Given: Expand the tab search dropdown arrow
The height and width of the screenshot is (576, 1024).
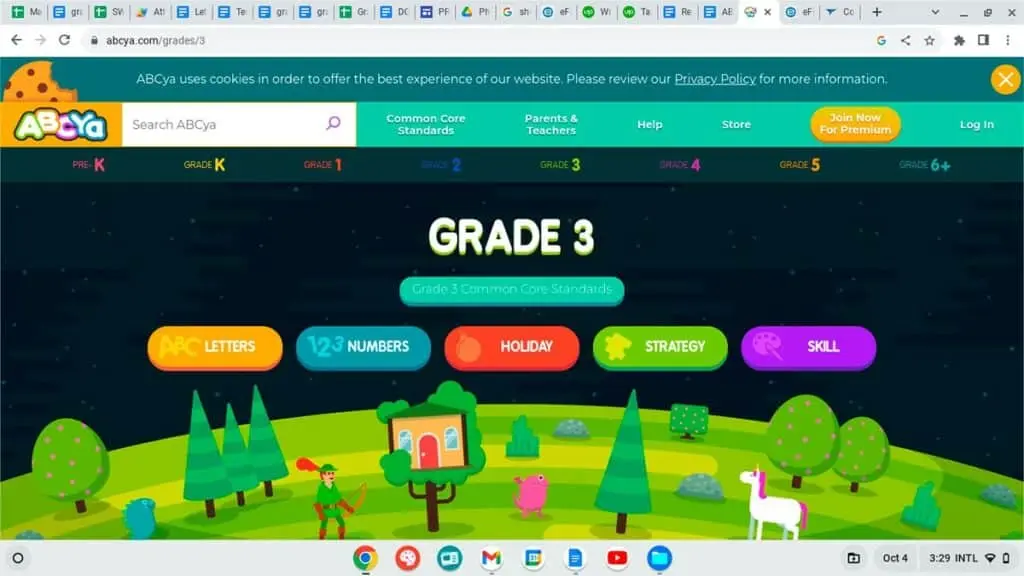Looking at the screenshot, I should tap(935, 12).
